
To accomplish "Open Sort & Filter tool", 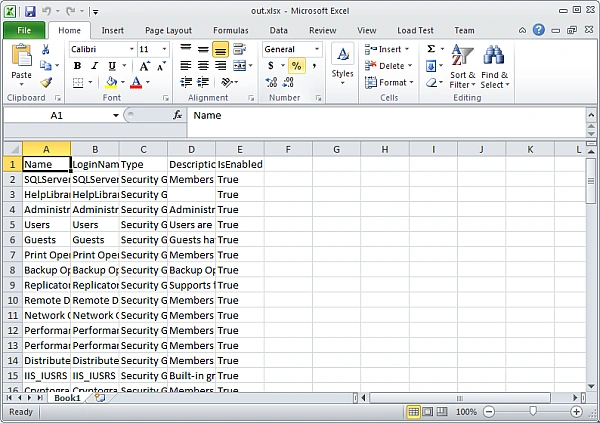I will click(x=462, y=55).
